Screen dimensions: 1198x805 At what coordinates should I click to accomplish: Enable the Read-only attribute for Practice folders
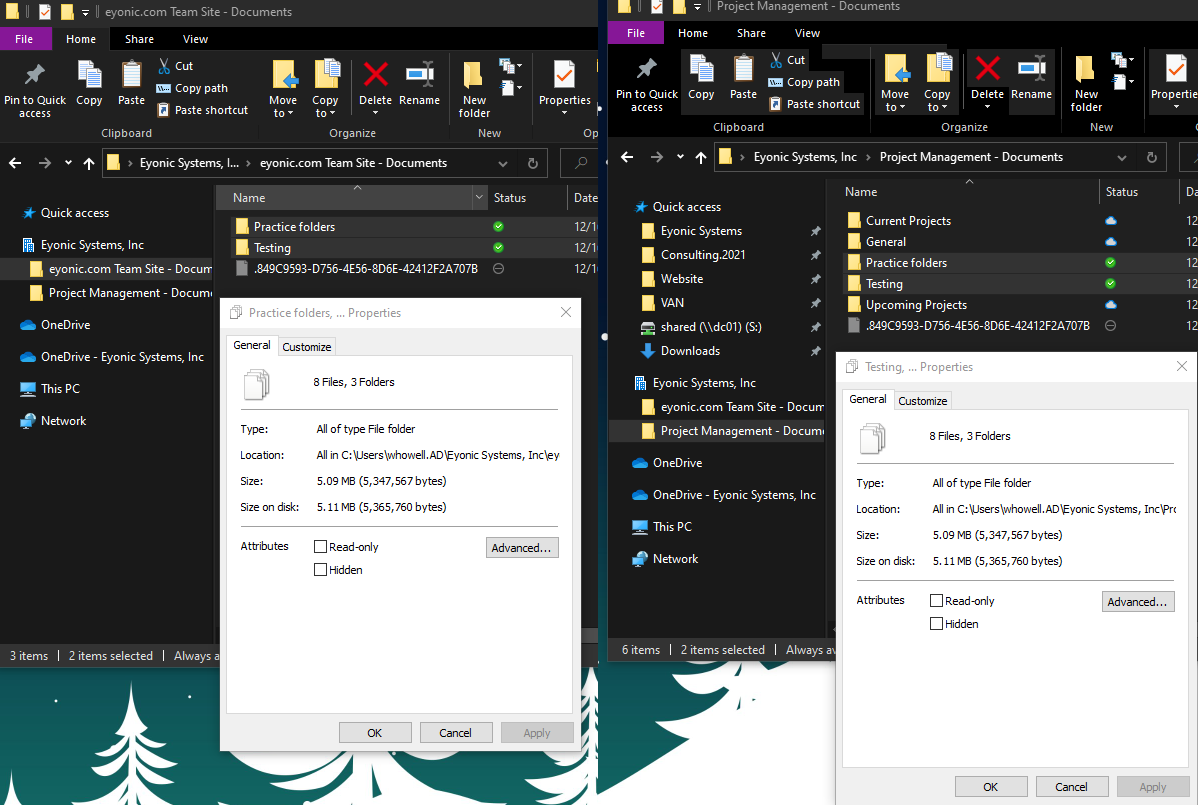(x=321, y=546)
